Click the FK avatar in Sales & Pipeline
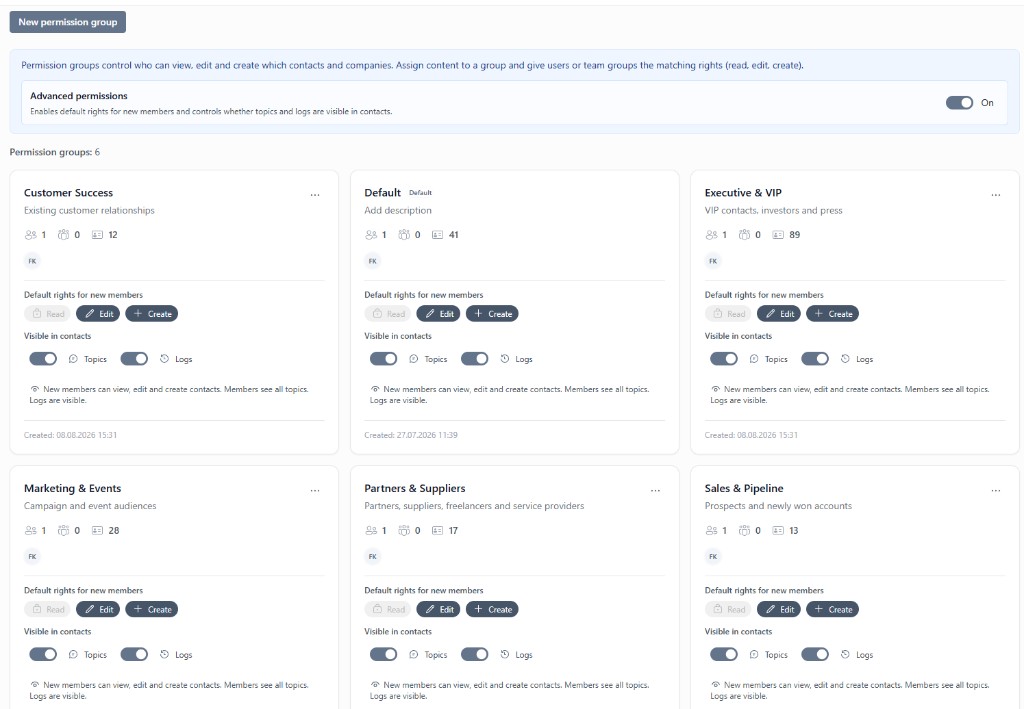1024x709 pixels. (x=712, y=556)
